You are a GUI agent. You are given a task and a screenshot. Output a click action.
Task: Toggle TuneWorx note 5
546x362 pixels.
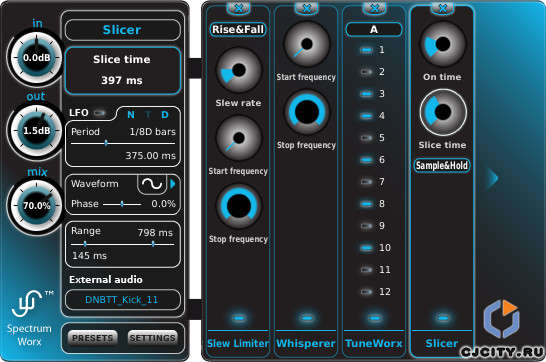[x=366, y=138]
